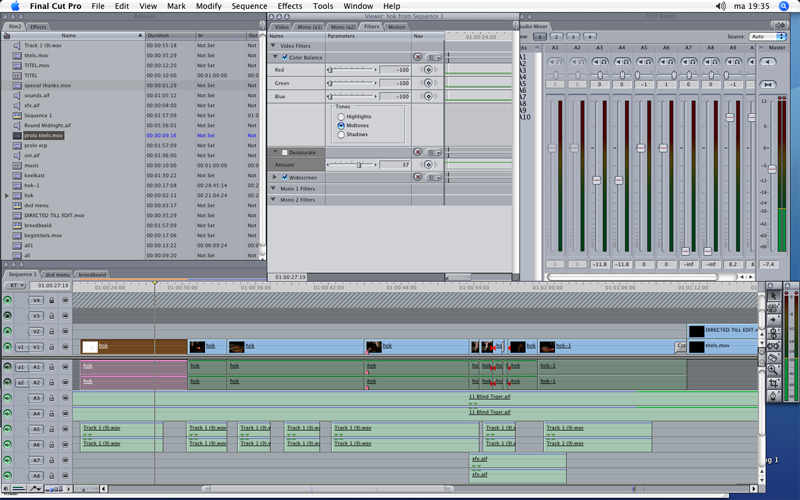Add keyframe for Blue parameter
The width and height of the screenshot is (800, 500).
click(x=428, y=96)
